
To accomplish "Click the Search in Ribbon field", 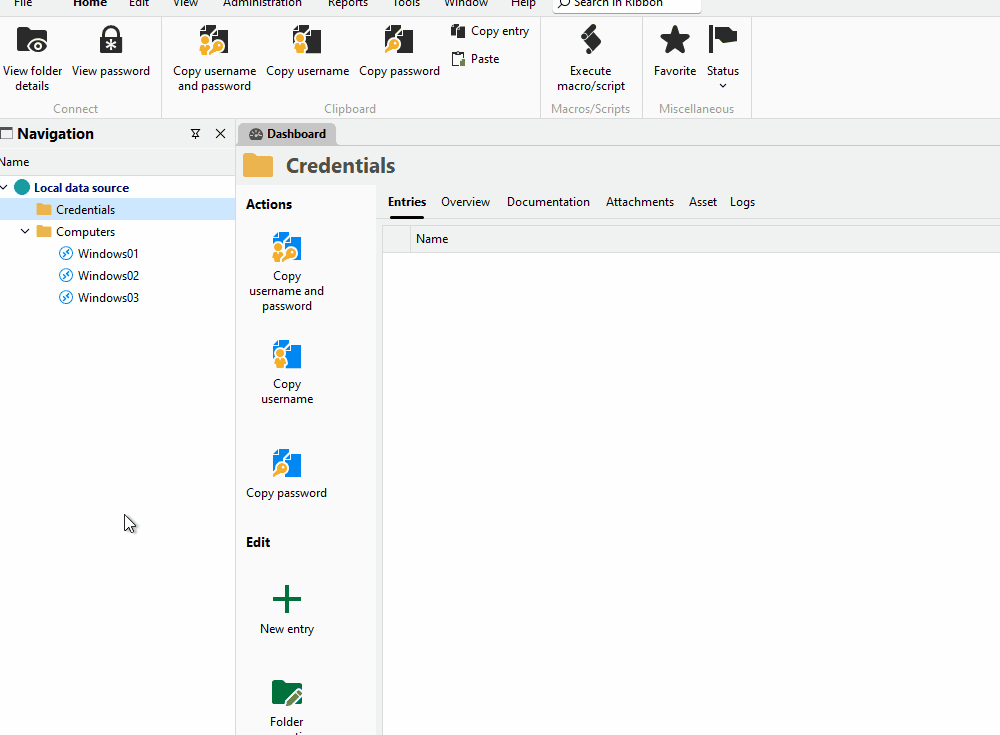I will coord(630,4).
